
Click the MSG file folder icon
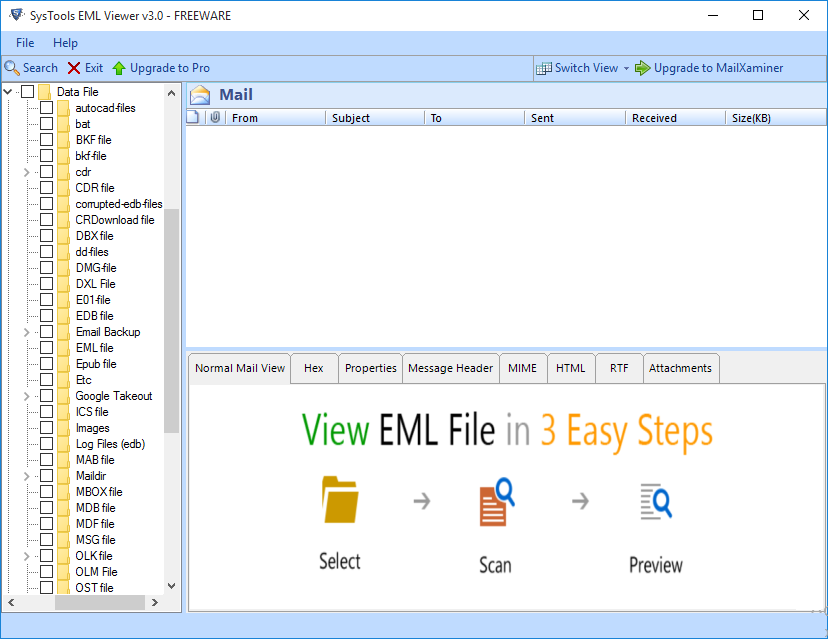(x=63, y=540)
